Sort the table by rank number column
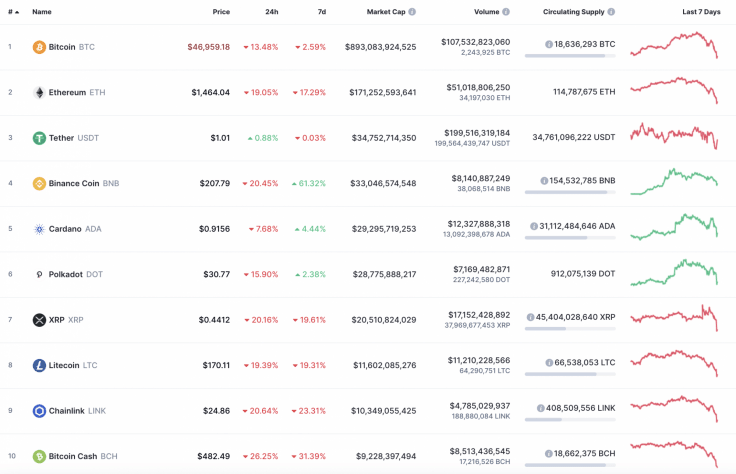The image size is (736, 474). [x=12, y=12]
